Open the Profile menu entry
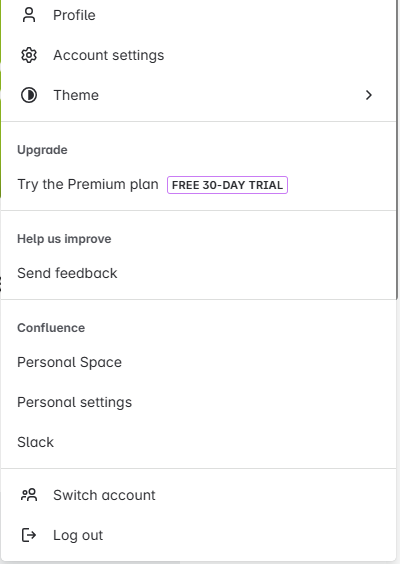The width and height of the screenshot is (400, 564). 199,15
